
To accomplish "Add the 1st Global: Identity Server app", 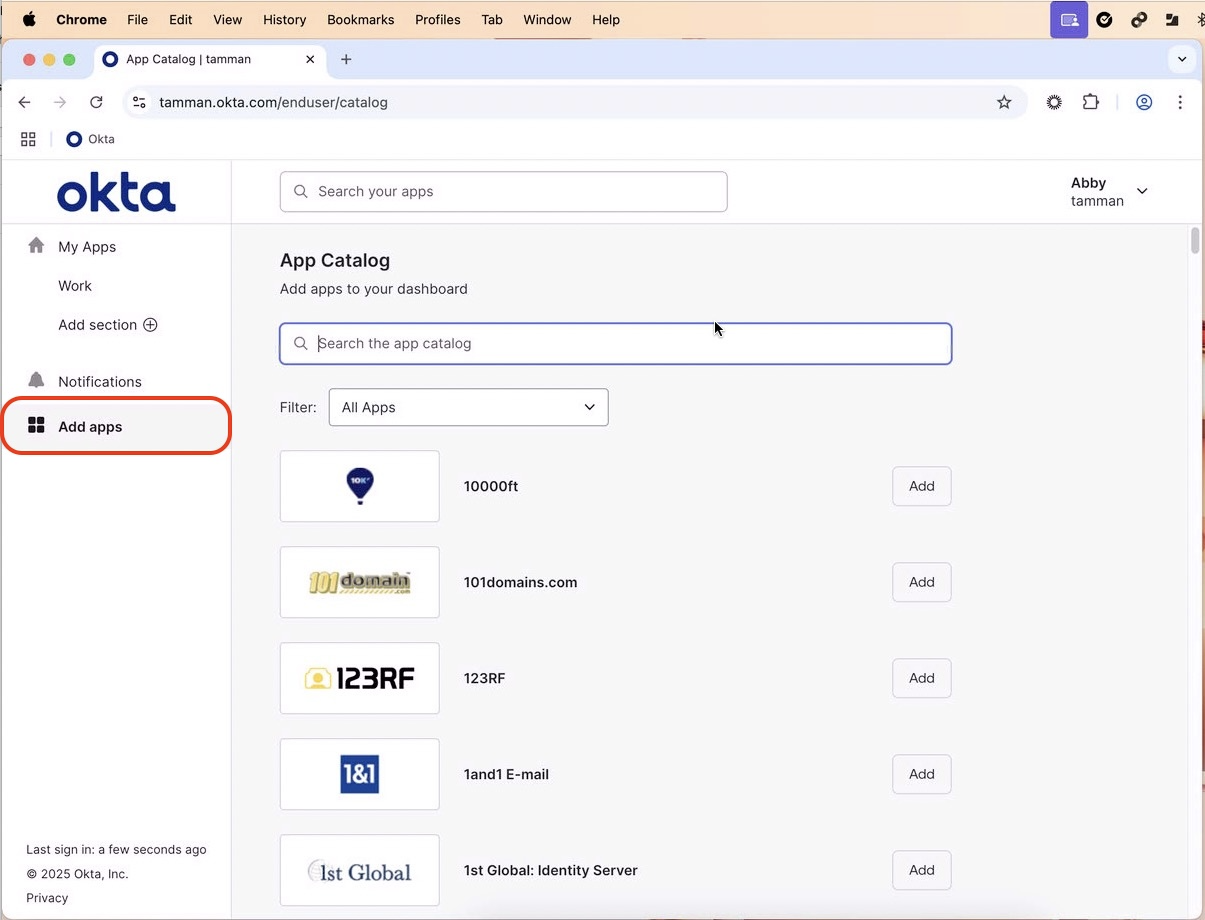I will pos(921,870).
